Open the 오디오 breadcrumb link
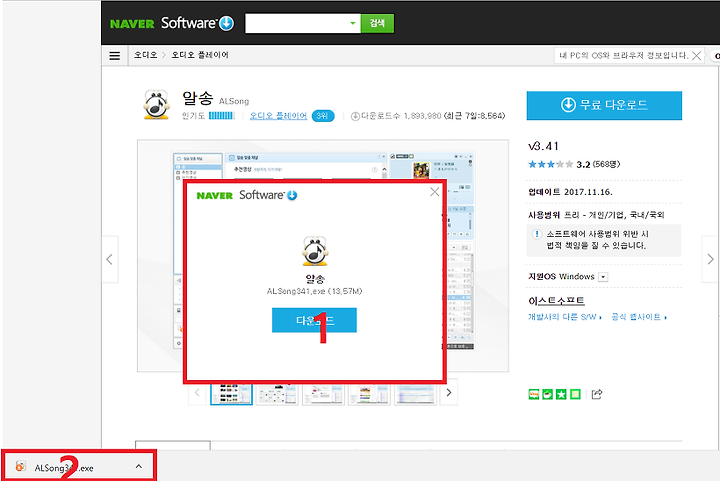Viewport: 720px width, 481px height. coord(145,55)
